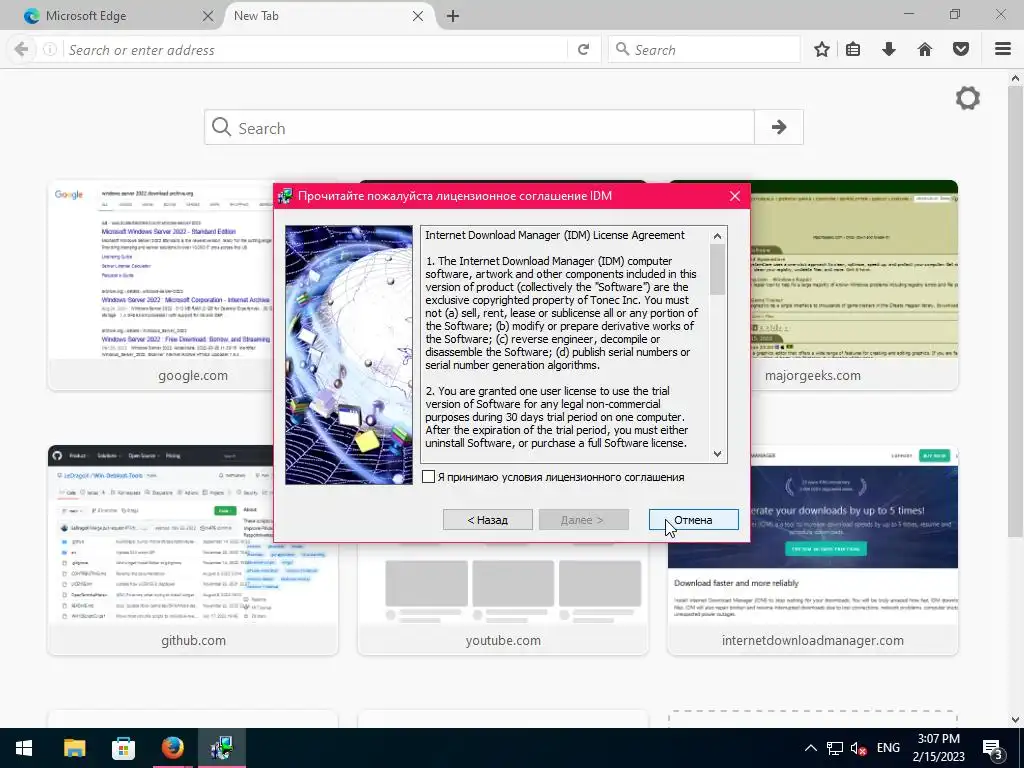Click the IDM icon in dialog title bar
1024x768 pixels.
285,196
